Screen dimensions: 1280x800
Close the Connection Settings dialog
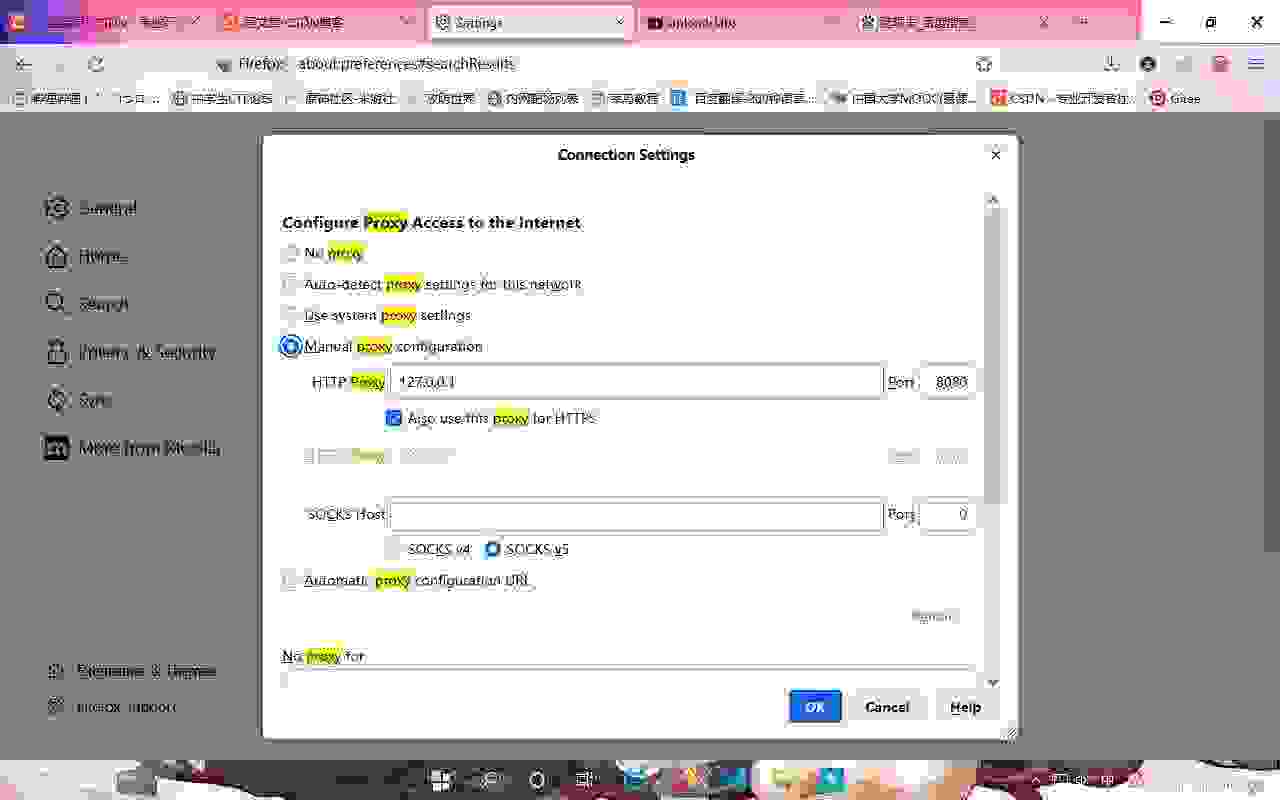[x=995, y=154]
